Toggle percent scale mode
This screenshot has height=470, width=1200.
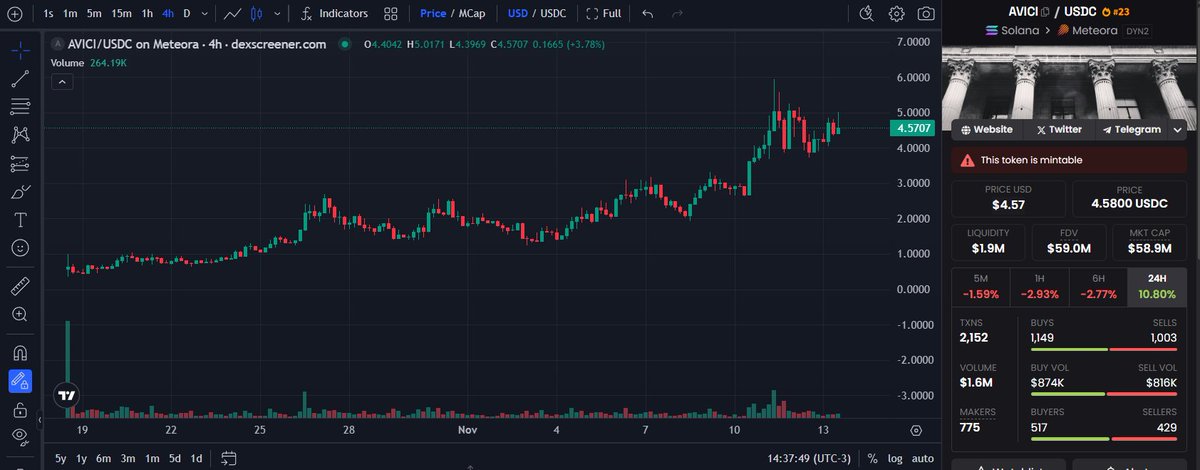[873, 458]
